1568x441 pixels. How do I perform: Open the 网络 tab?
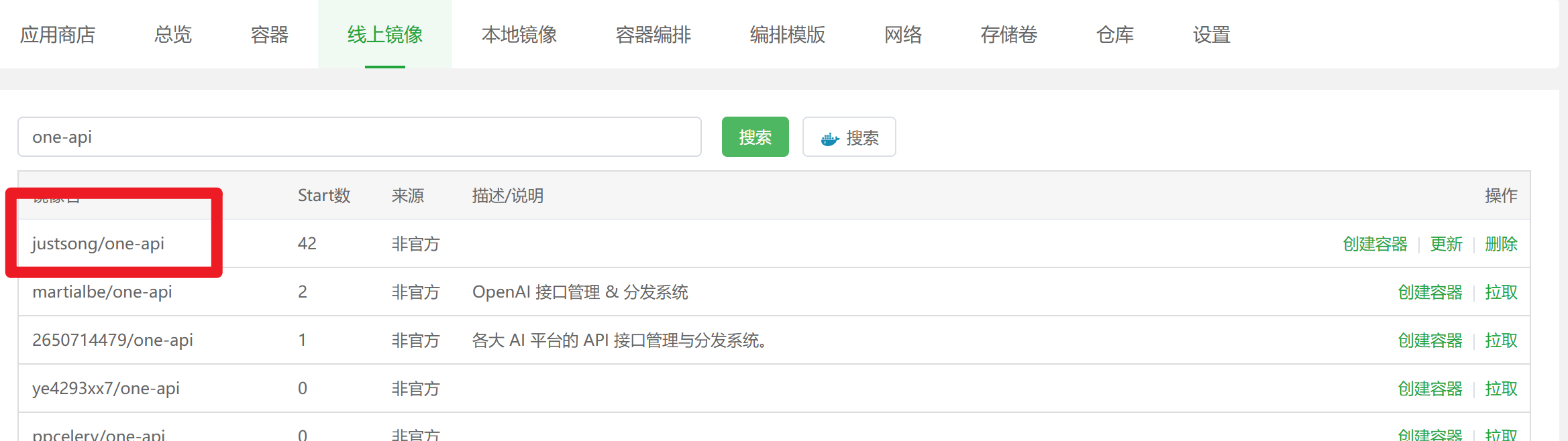tap(902, 35)
